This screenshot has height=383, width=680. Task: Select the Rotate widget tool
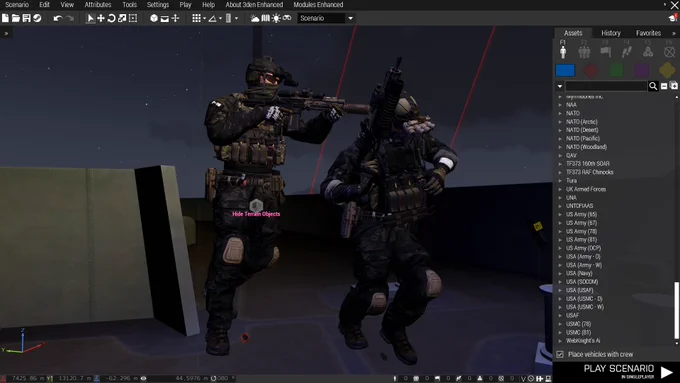click(x=111, y=18)
